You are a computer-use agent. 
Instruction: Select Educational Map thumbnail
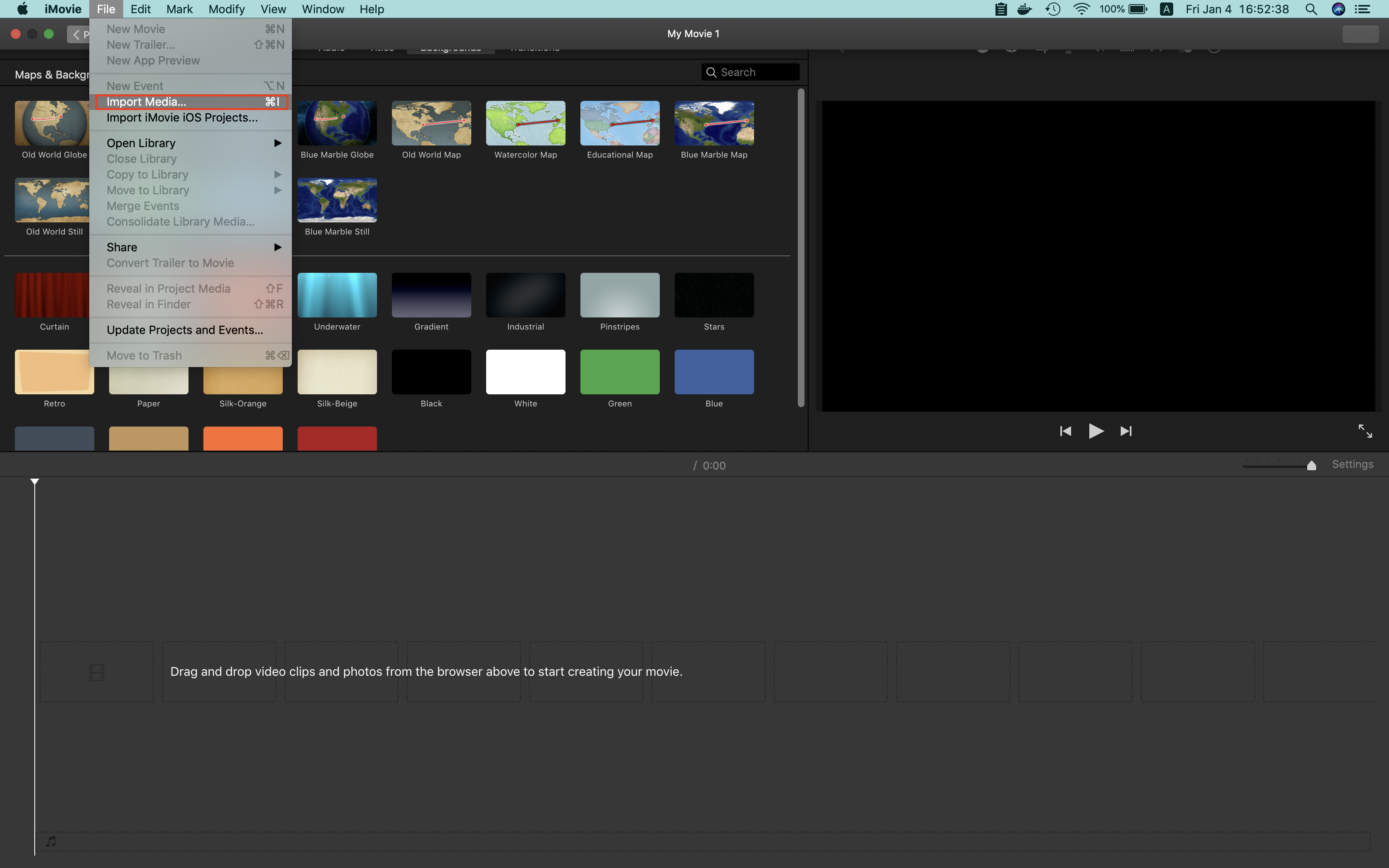pos(620,124)
